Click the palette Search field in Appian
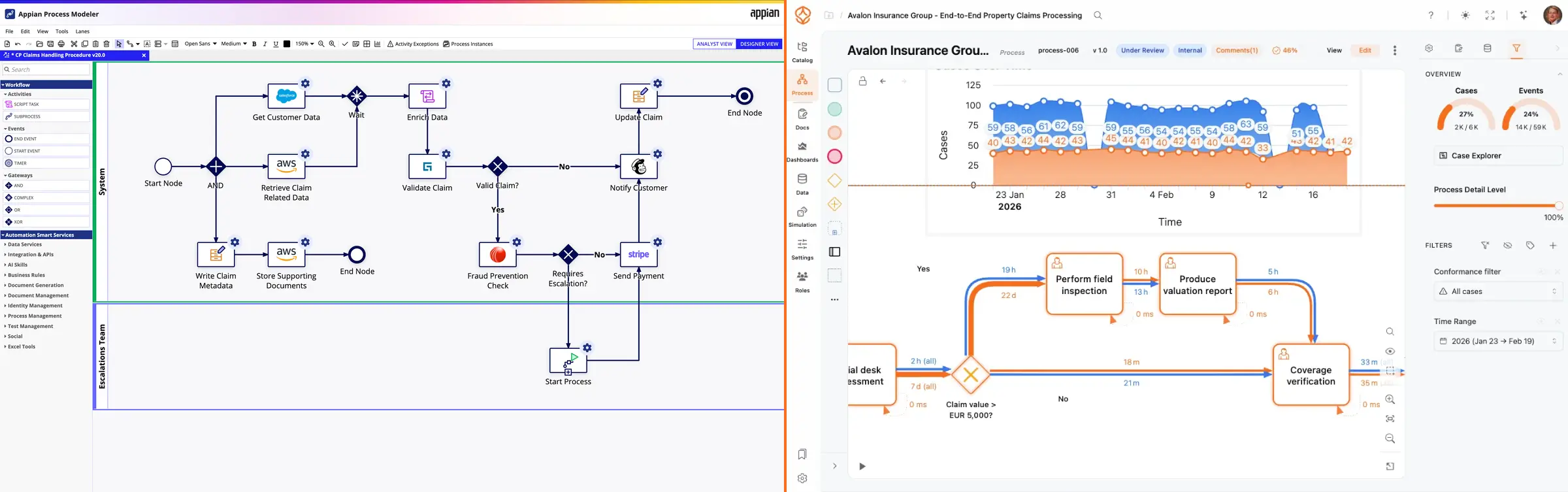The image size is (1568, 492). [x=46, y=69]
